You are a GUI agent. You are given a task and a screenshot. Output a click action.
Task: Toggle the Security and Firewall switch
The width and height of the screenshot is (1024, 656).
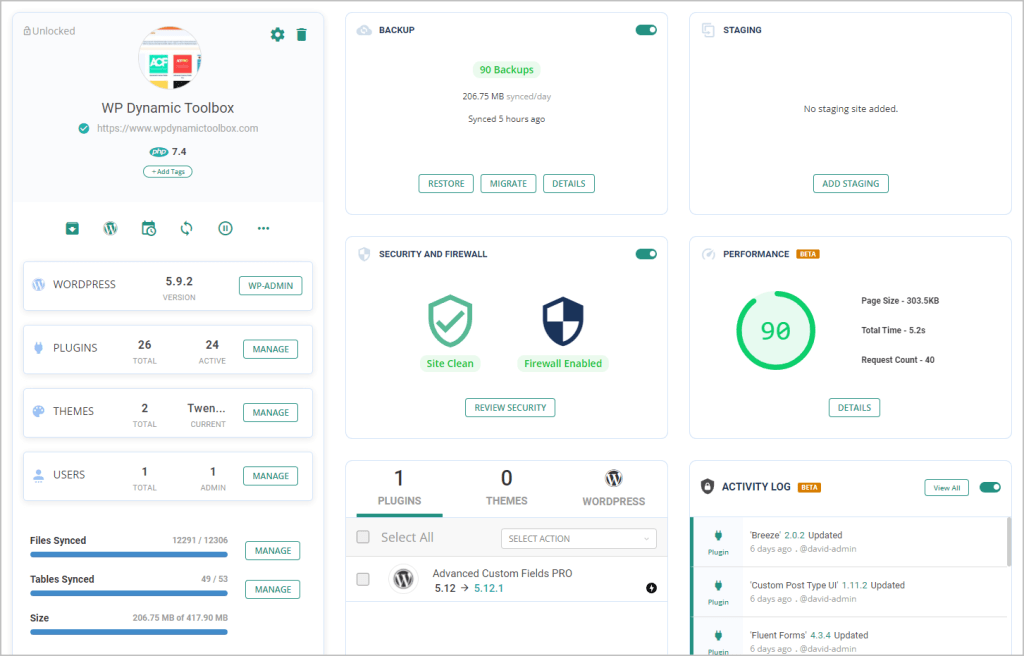tap(646, 254)
